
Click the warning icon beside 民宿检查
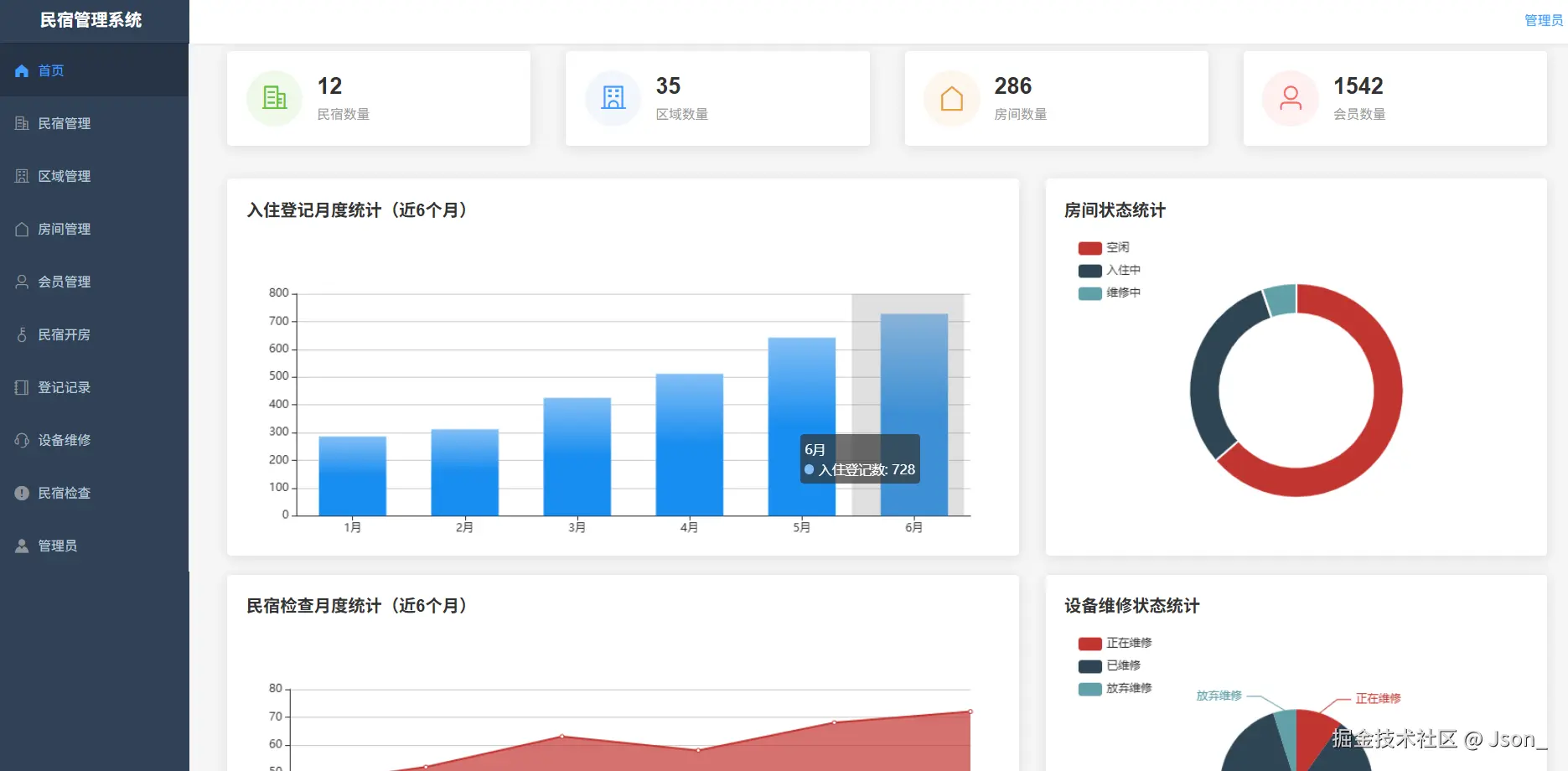(22, 494)
